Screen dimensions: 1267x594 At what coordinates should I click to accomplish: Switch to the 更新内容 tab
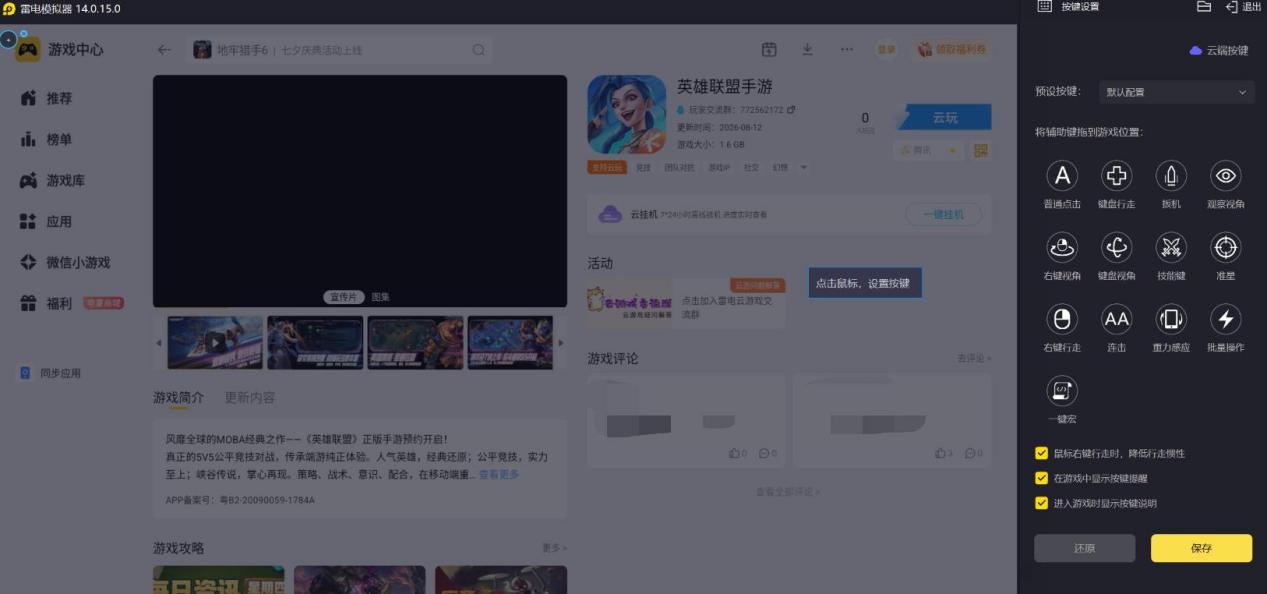pos(249,397)
